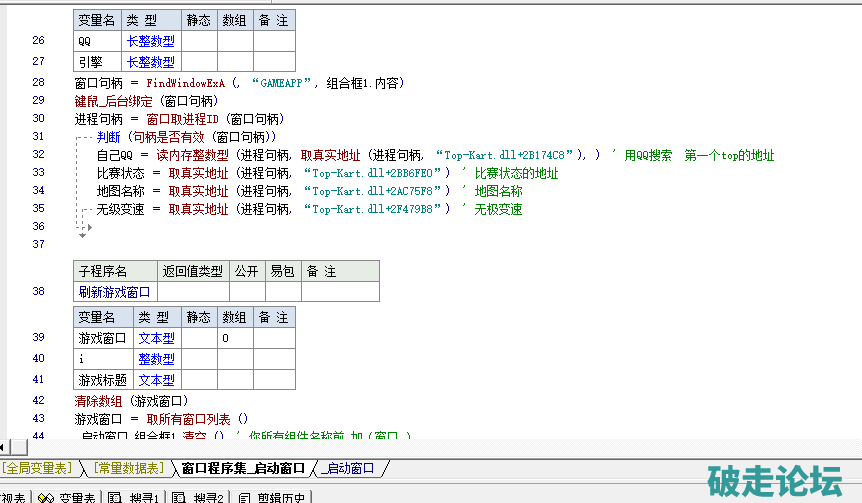
Task: Toggle the 静态 cell for variable 游戏标题
Action: tap(199, 380)
